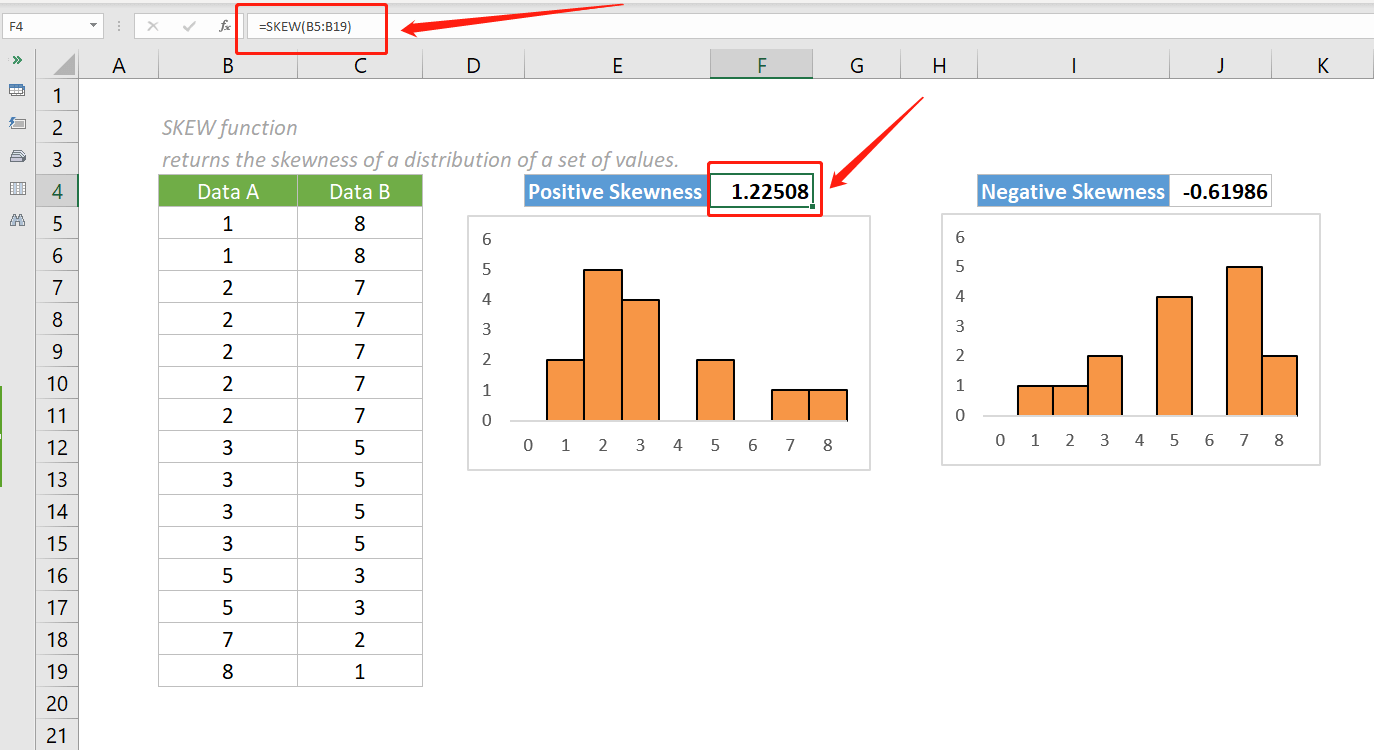Open the Name Box dropdown arrow

click(93, 26)
